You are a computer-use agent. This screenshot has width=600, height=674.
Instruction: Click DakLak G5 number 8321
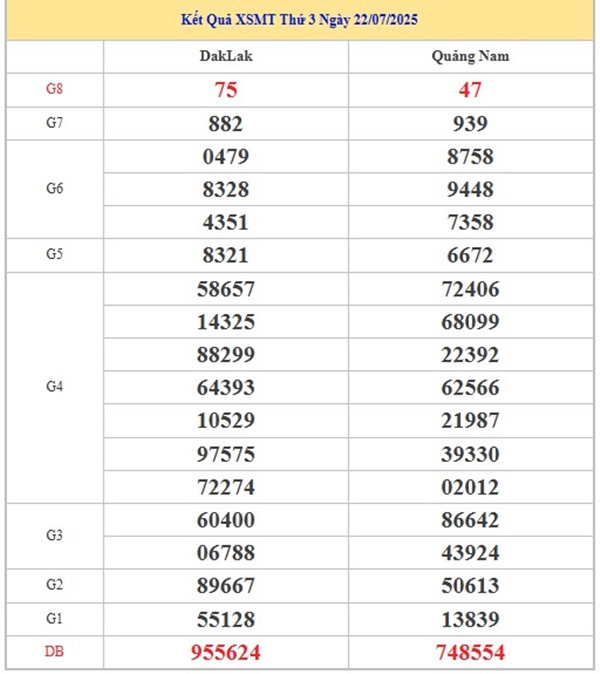point(226,255)
